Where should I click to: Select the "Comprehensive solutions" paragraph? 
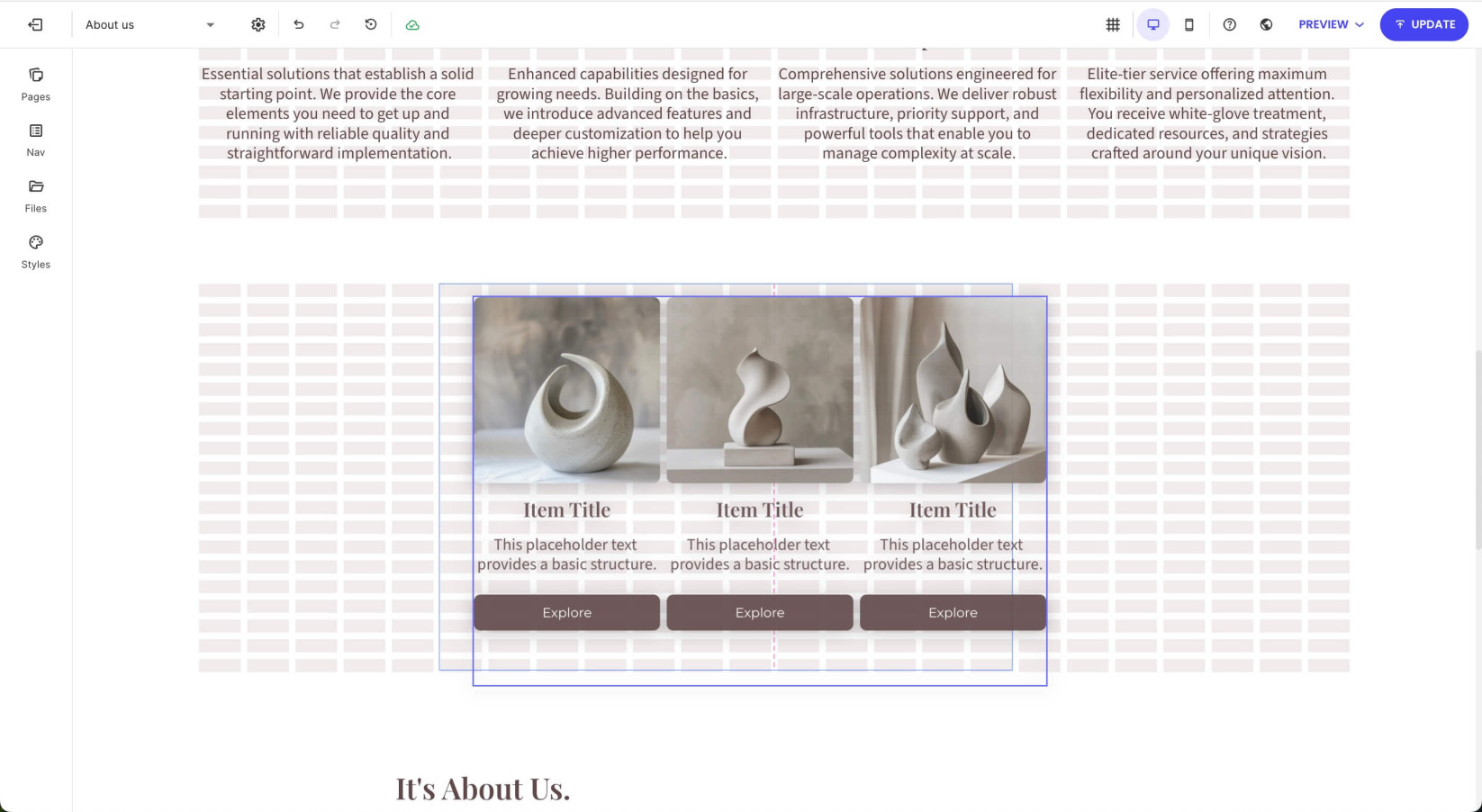pyautogui.click(x=917, y=113)
